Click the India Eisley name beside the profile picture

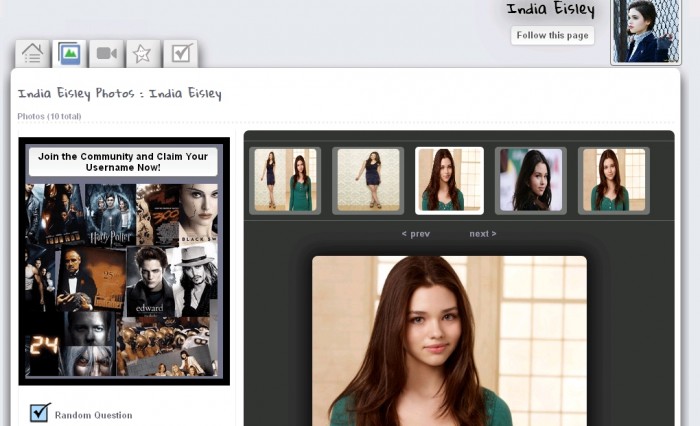point(550,10)
